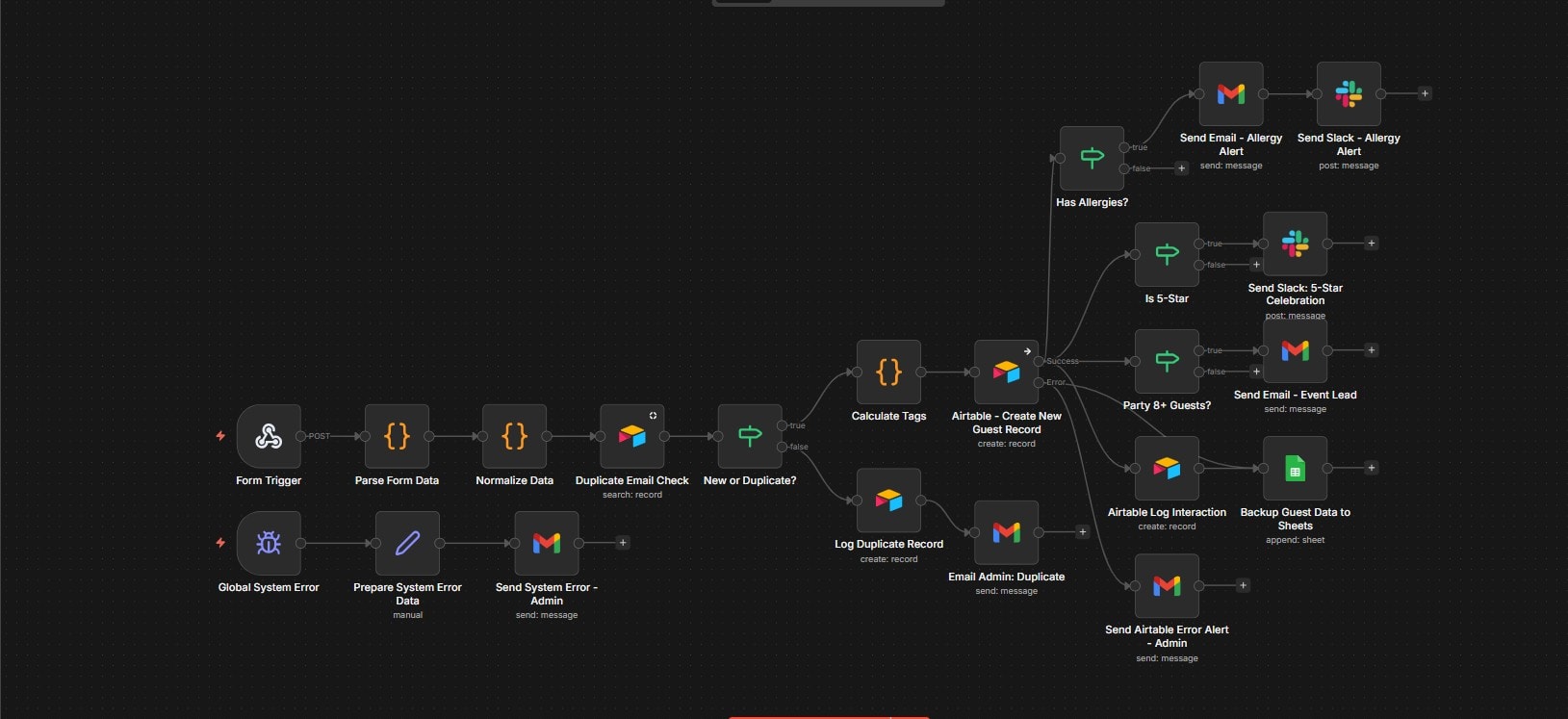Click the "Form Trigger" node label
The width and height of the screenshot is (1568, 719).
tap(269, 480)
